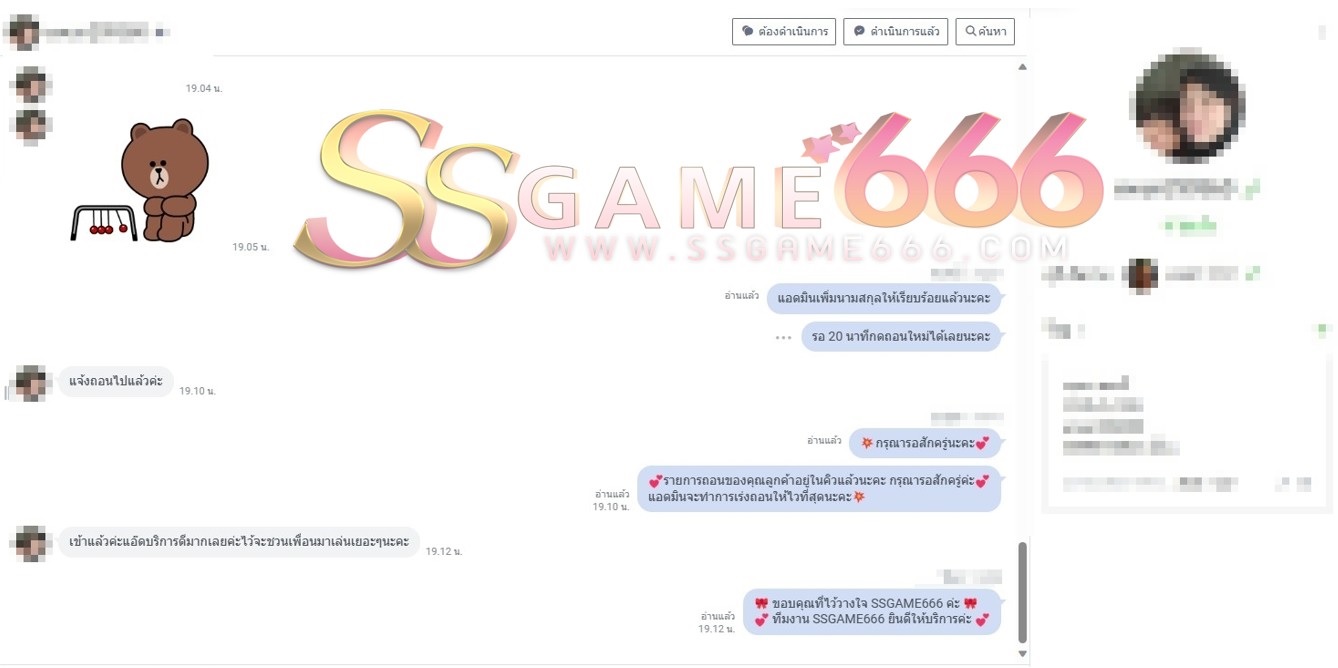1338x668 pixels.
Task: Select the แอดมินเพิ่มนามสกุล message bubble
Action: coord(884,298)
